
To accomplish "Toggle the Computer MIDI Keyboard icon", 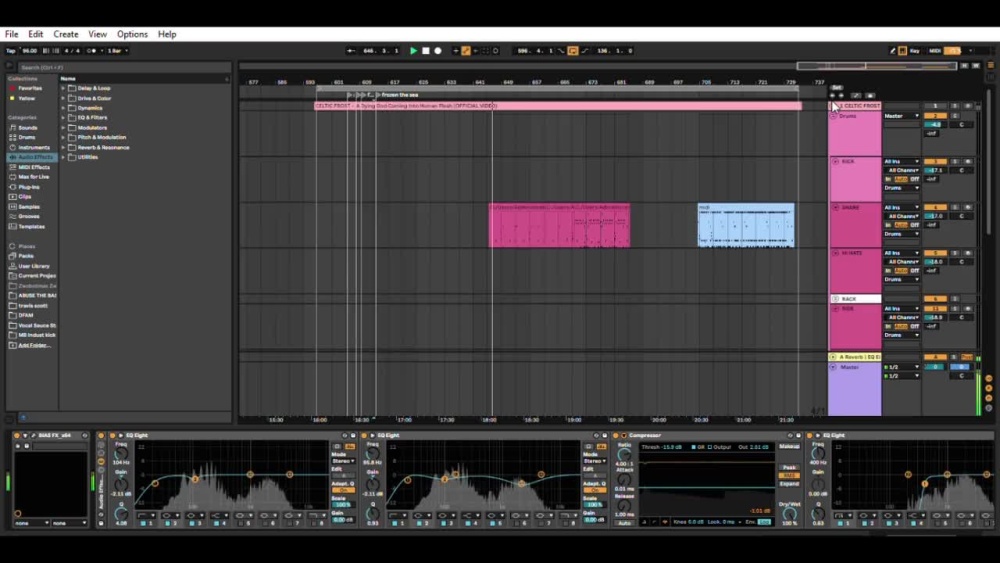I will point(902,51).
